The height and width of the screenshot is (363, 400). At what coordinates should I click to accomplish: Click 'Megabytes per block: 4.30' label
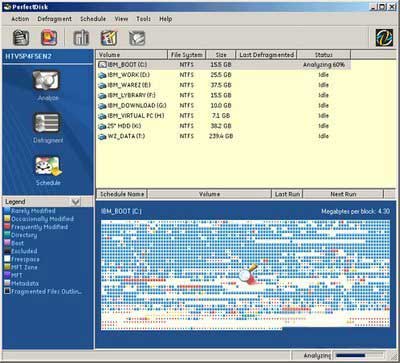[x=355, y=211]
